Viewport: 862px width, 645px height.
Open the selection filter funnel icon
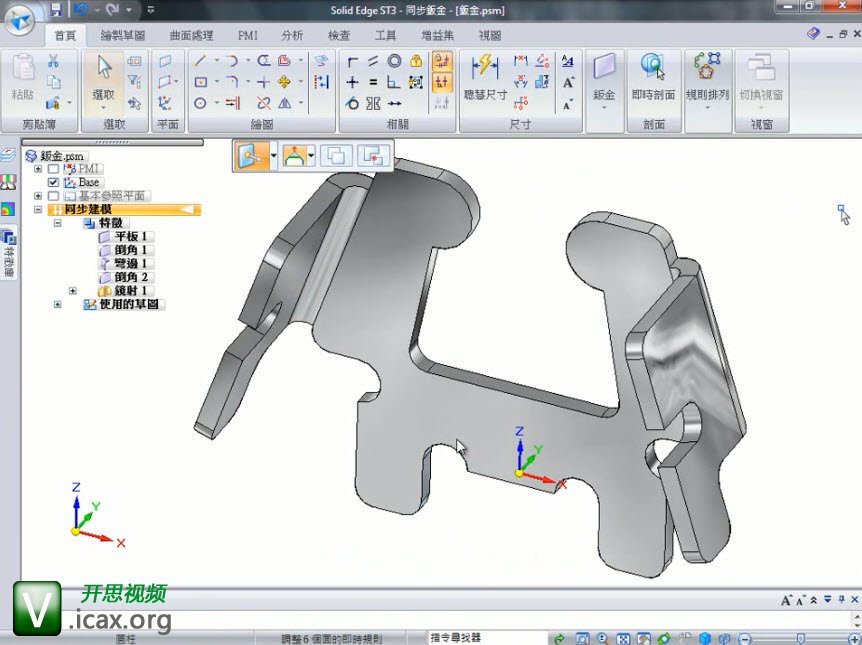[x=134, y=81]
